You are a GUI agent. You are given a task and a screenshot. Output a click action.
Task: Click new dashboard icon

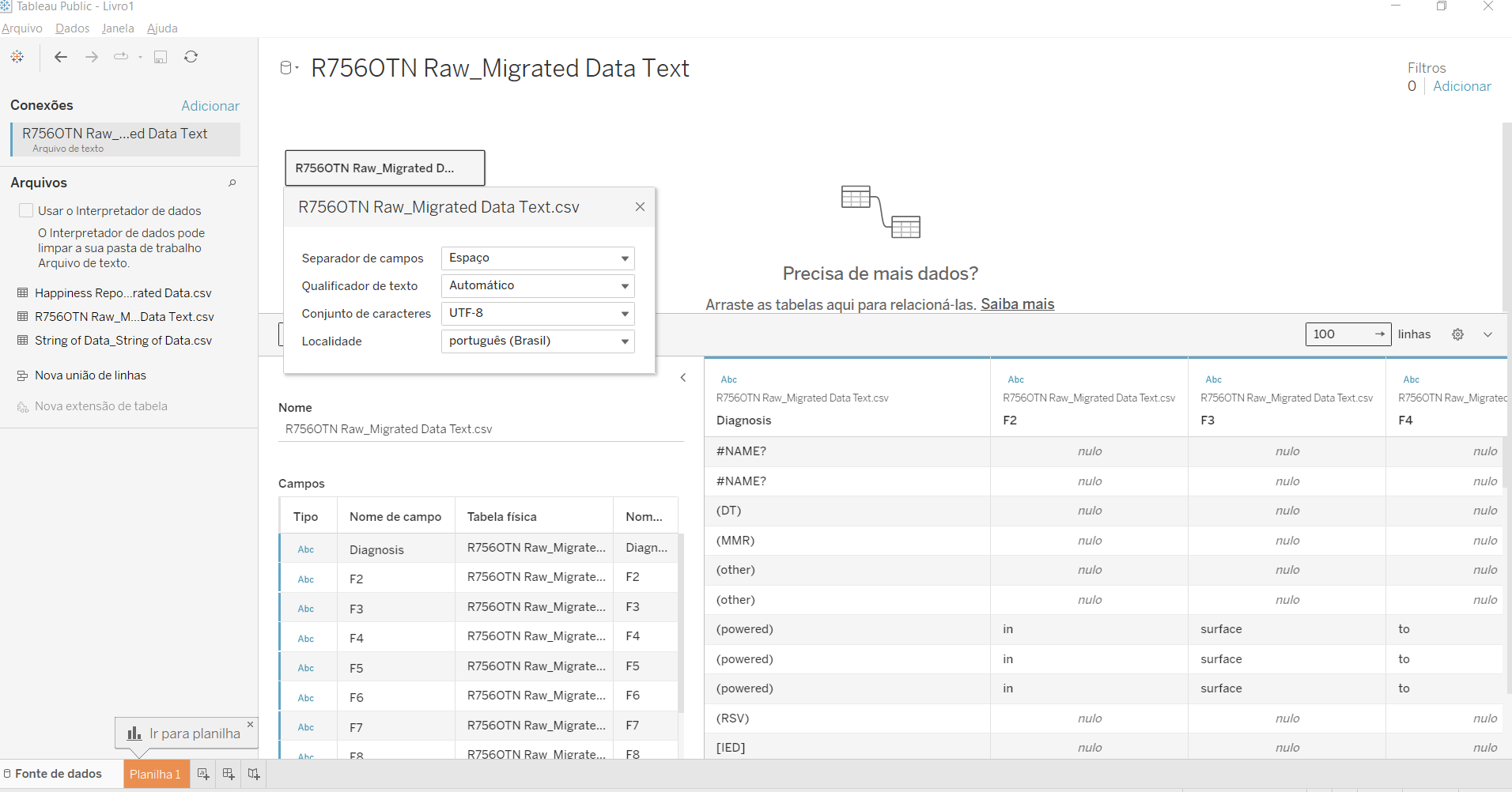[229, 774]
